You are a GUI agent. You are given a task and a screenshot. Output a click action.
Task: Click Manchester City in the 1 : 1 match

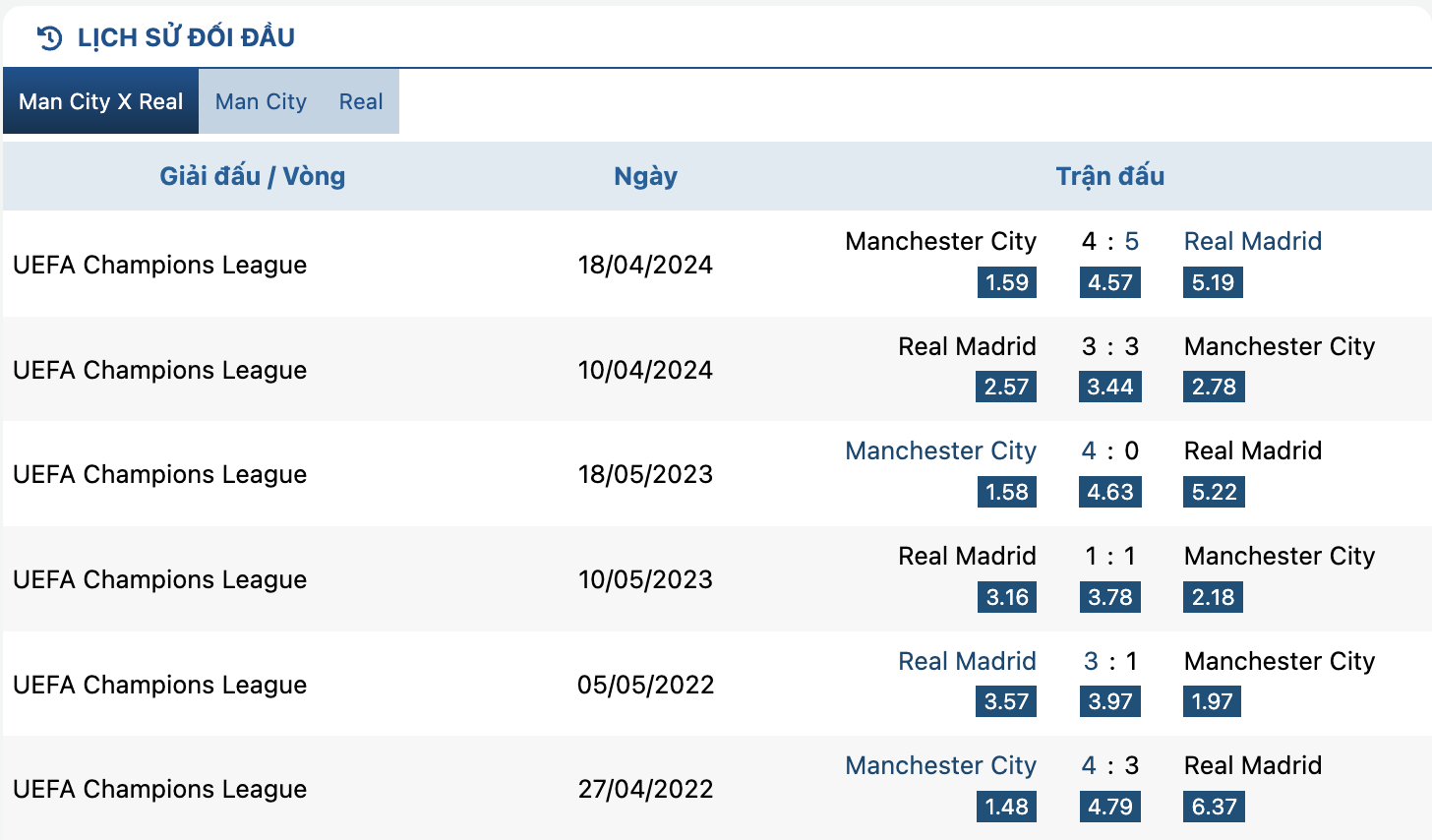click(1279, 556)
